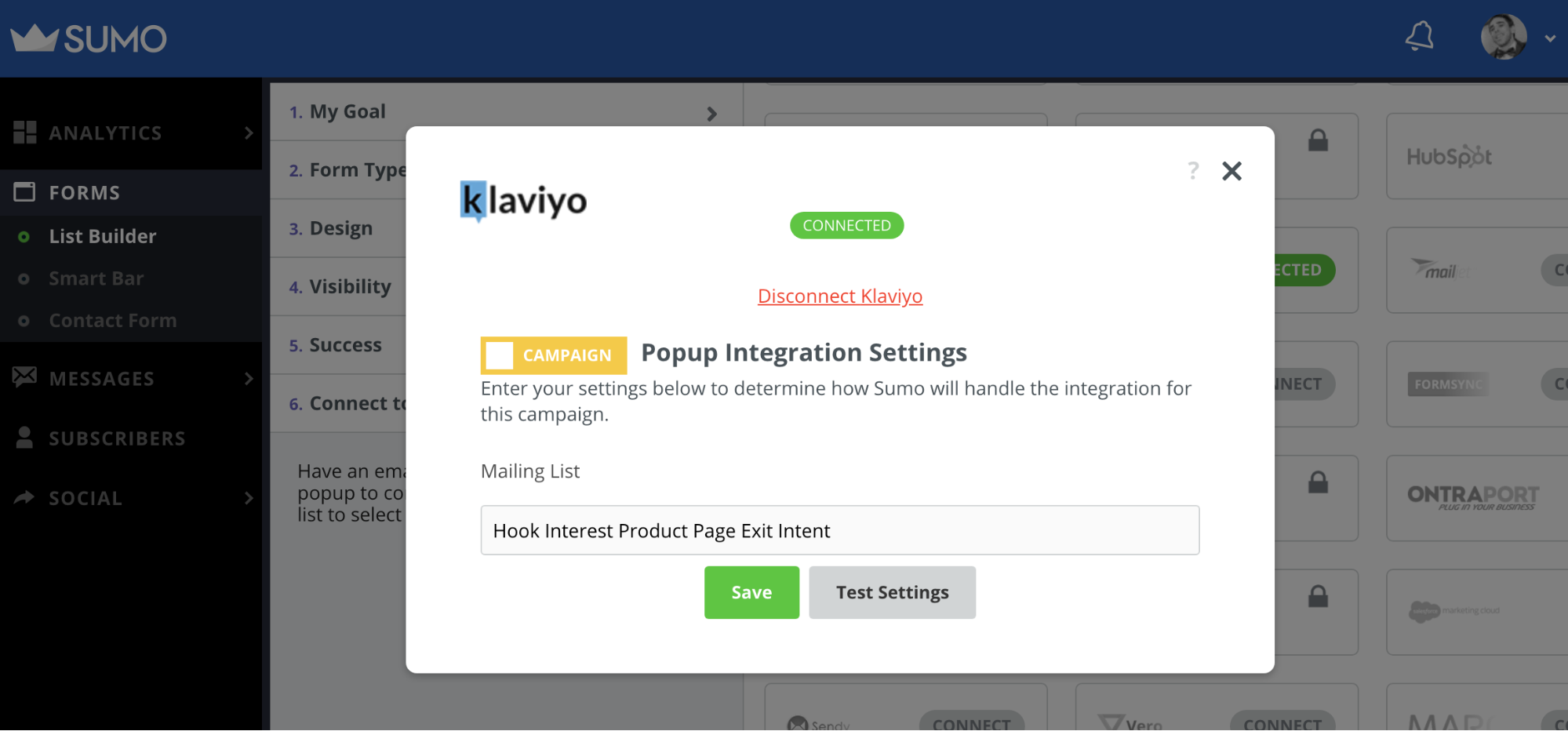Click the Vero CONNECT button
The height and width of the screenshot is (731, 1568).
[1282, 722]
